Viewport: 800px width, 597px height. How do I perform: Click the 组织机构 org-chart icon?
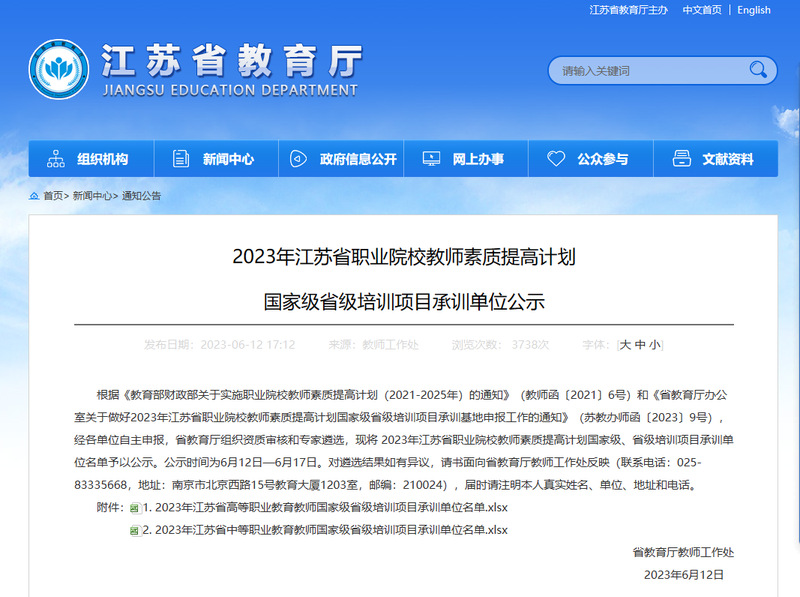point(56,159)
